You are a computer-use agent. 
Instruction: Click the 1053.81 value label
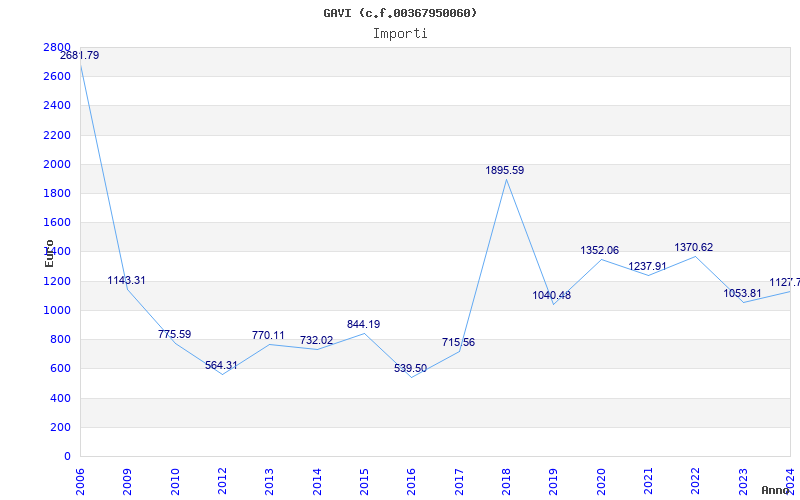tap(742, 294)
